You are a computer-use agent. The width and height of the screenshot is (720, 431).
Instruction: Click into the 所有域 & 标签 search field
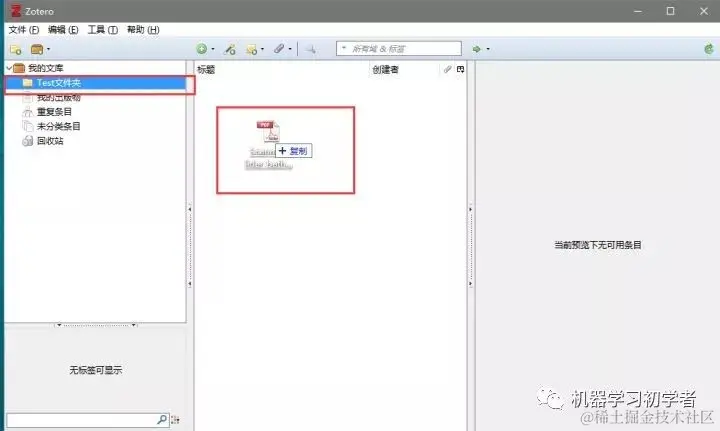click(x=399, y=48)
